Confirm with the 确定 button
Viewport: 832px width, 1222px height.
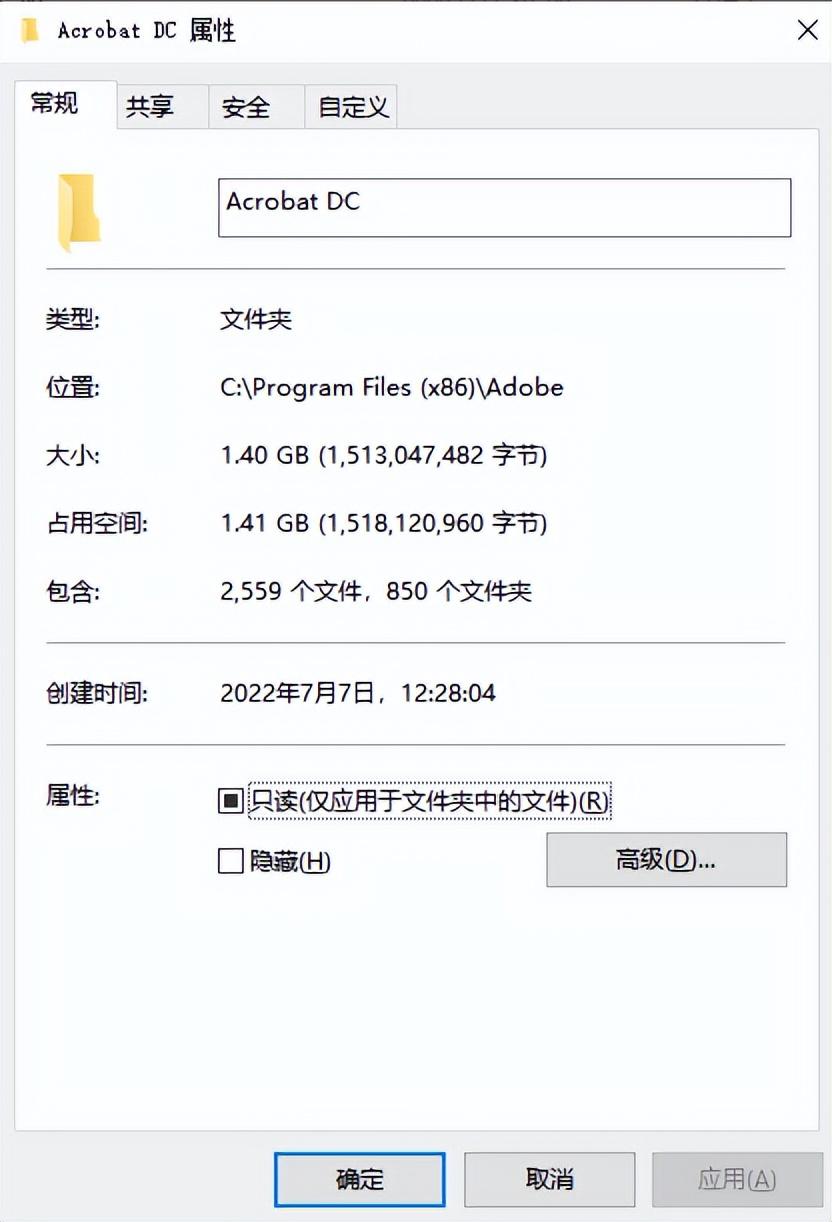(360, 1180)
